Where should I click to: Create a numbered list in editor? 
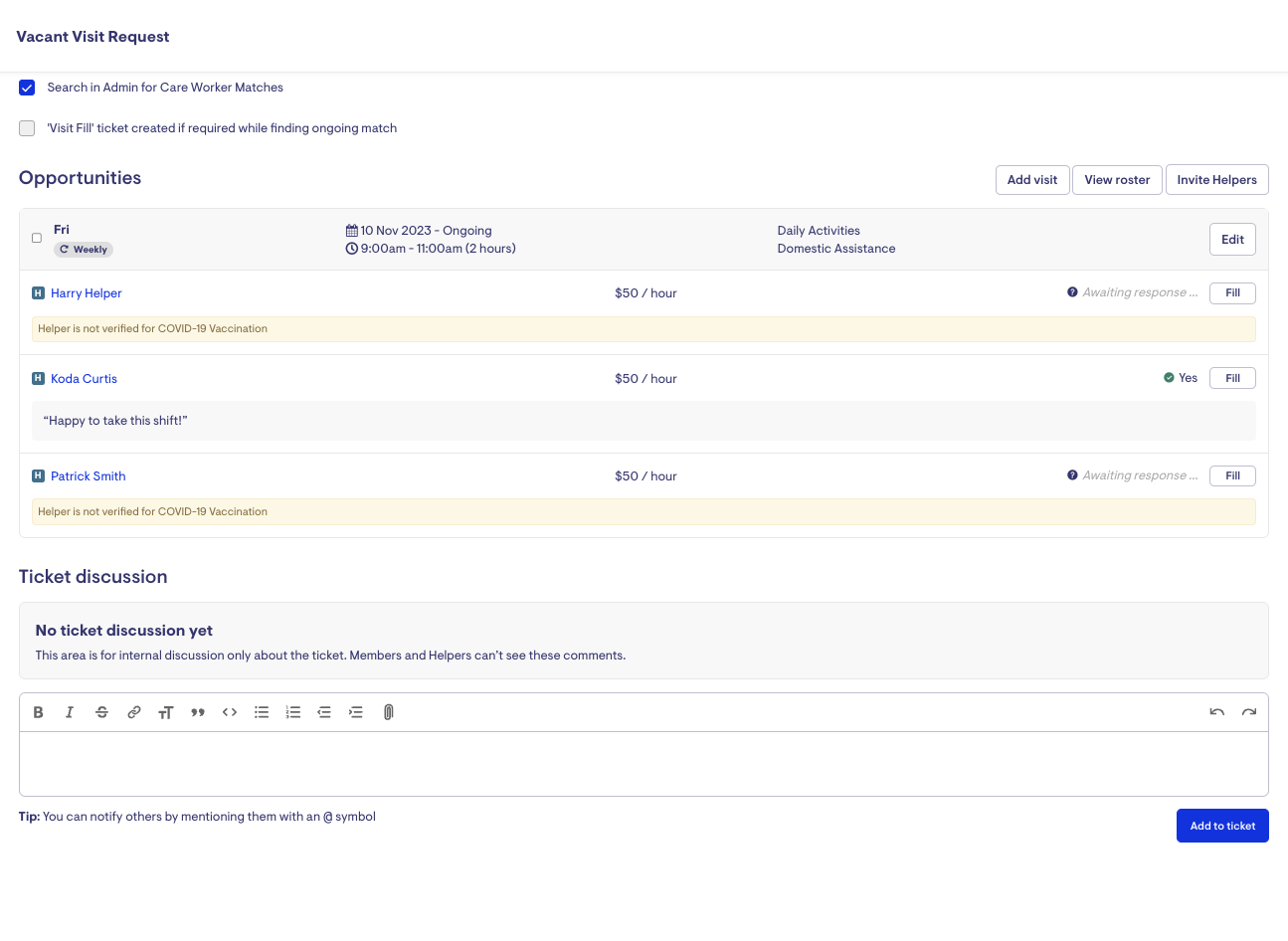pyautogui.click(x=293, y=712)
